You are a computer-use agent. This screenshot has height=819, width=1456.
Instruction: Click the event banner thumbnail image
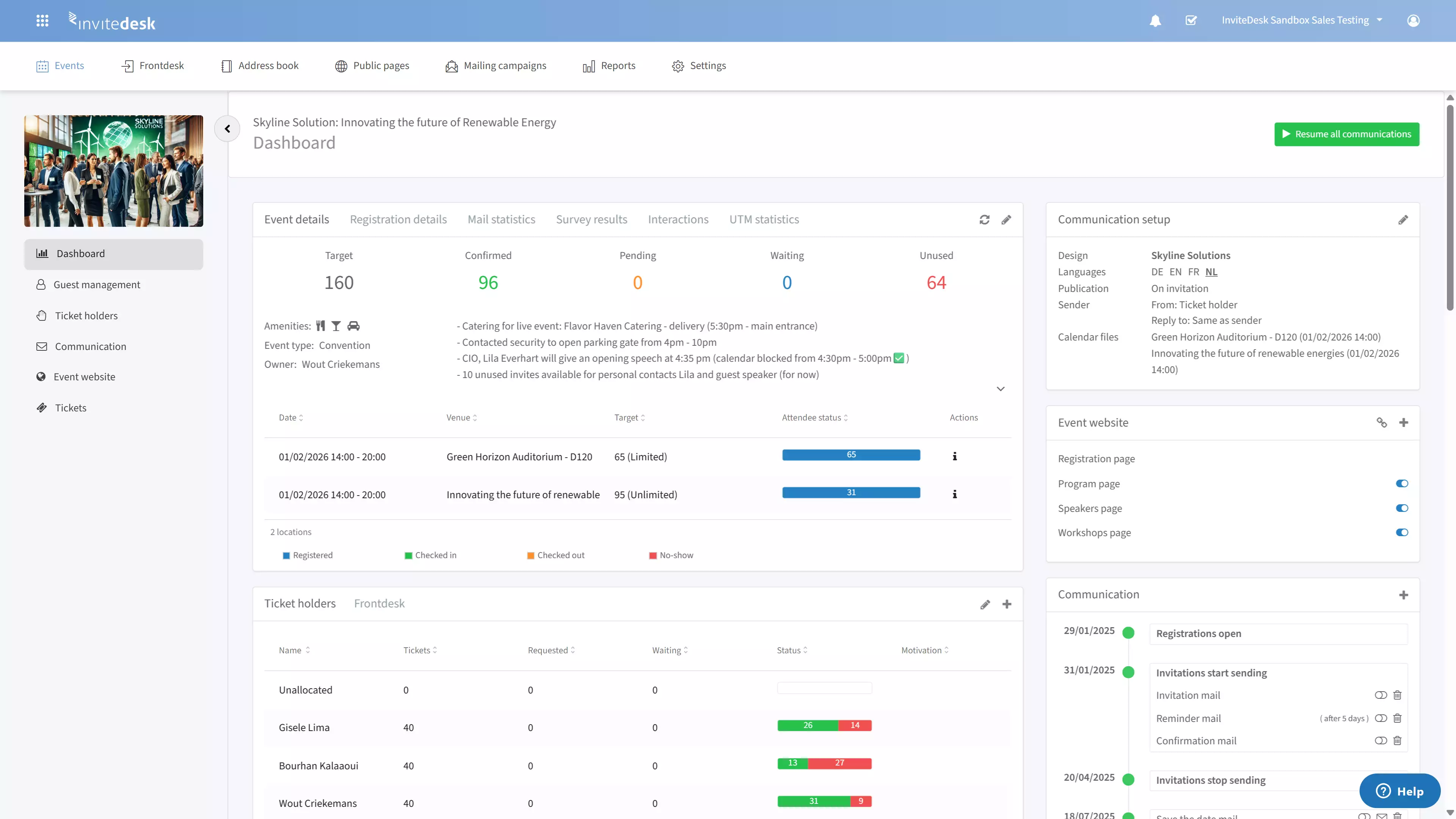pos(114,171)
